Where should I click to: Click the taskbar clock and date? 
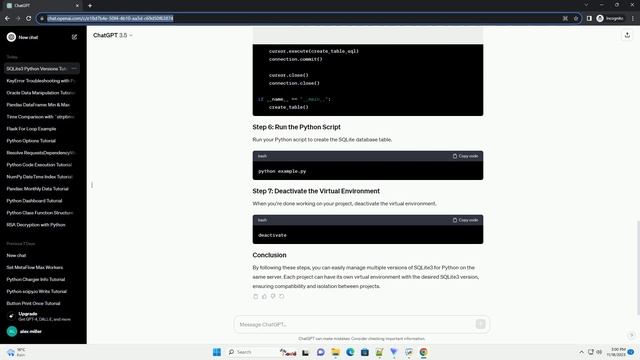616,352
